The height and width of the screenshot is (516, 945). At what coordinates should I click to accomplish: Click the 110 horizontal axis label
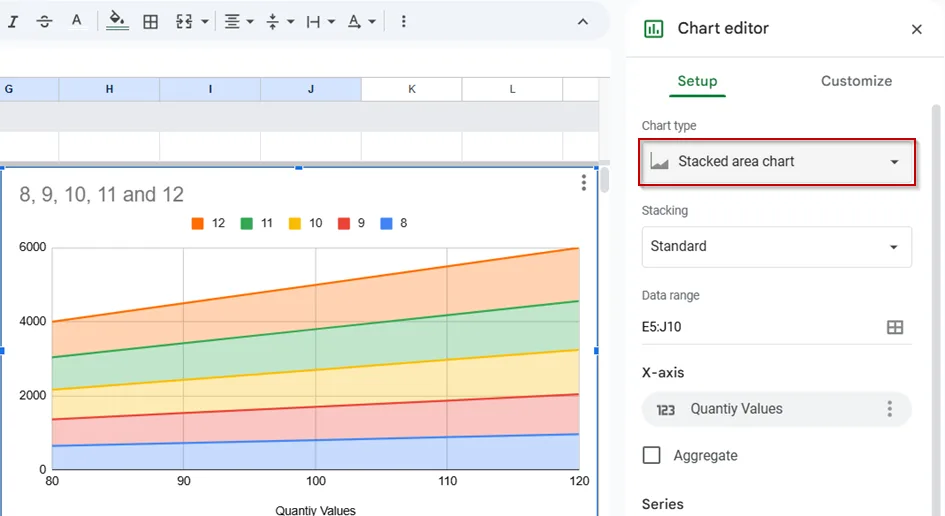(448, 481)
